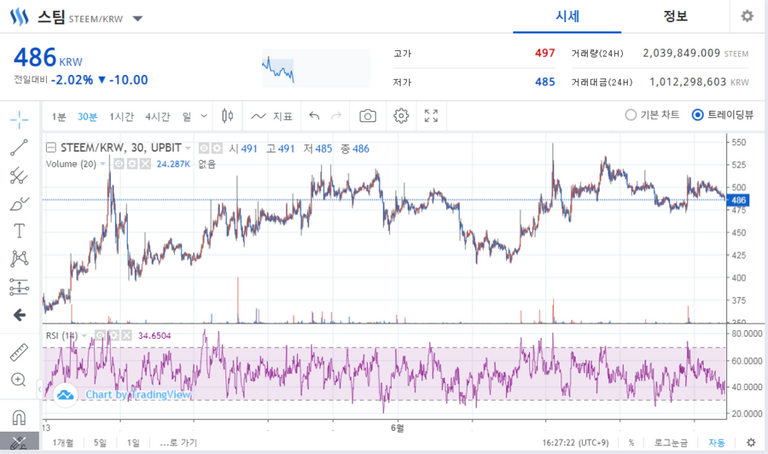Select the brush drawing tool

pyautogui.click(x=19, y=203)
